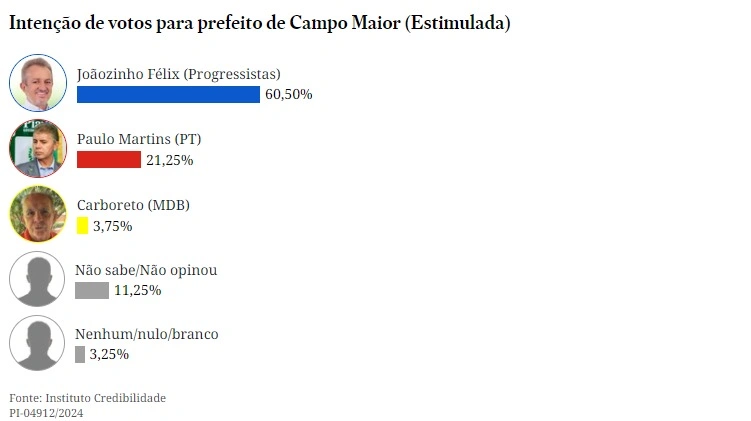The width and height of the screenshot is (751, 421).
Task: Click the avatar photo beside Joãozinho Félix label
Action: click(38, 83)
